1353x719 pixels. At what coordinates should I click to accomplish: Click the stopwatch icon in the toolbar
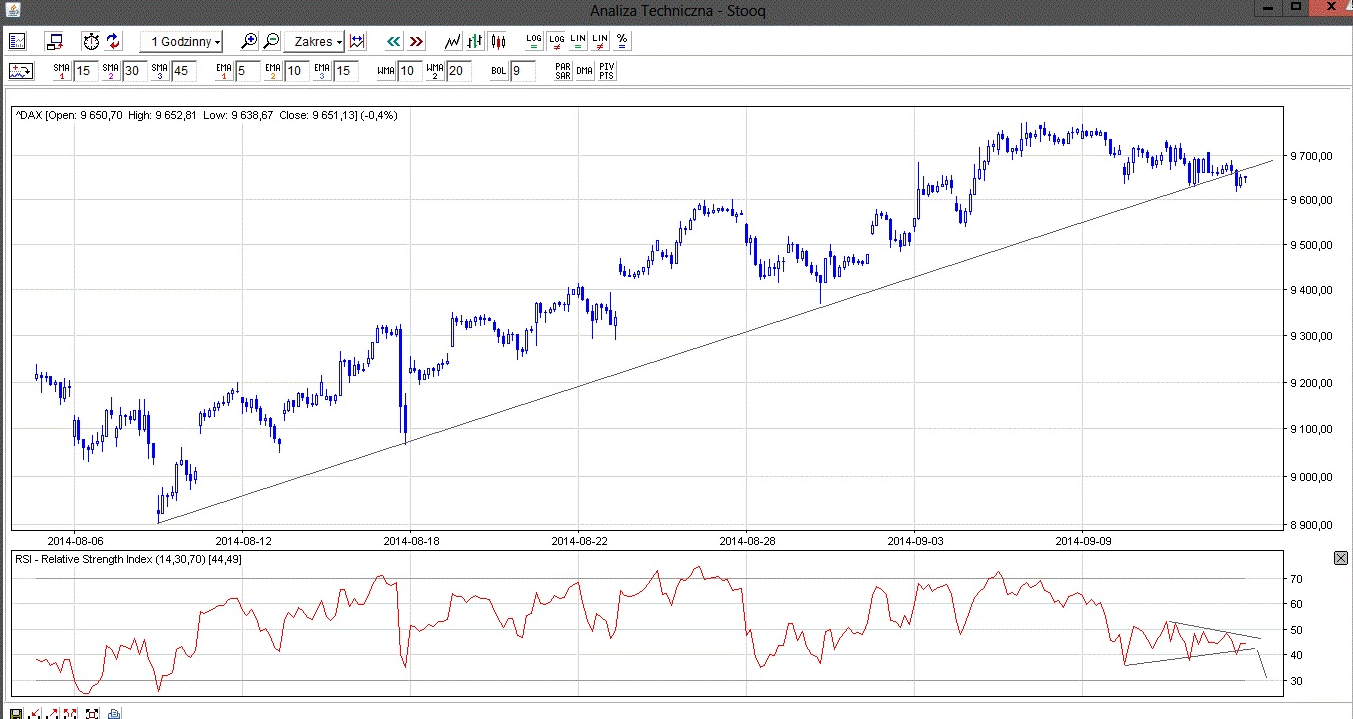(91, 41)
